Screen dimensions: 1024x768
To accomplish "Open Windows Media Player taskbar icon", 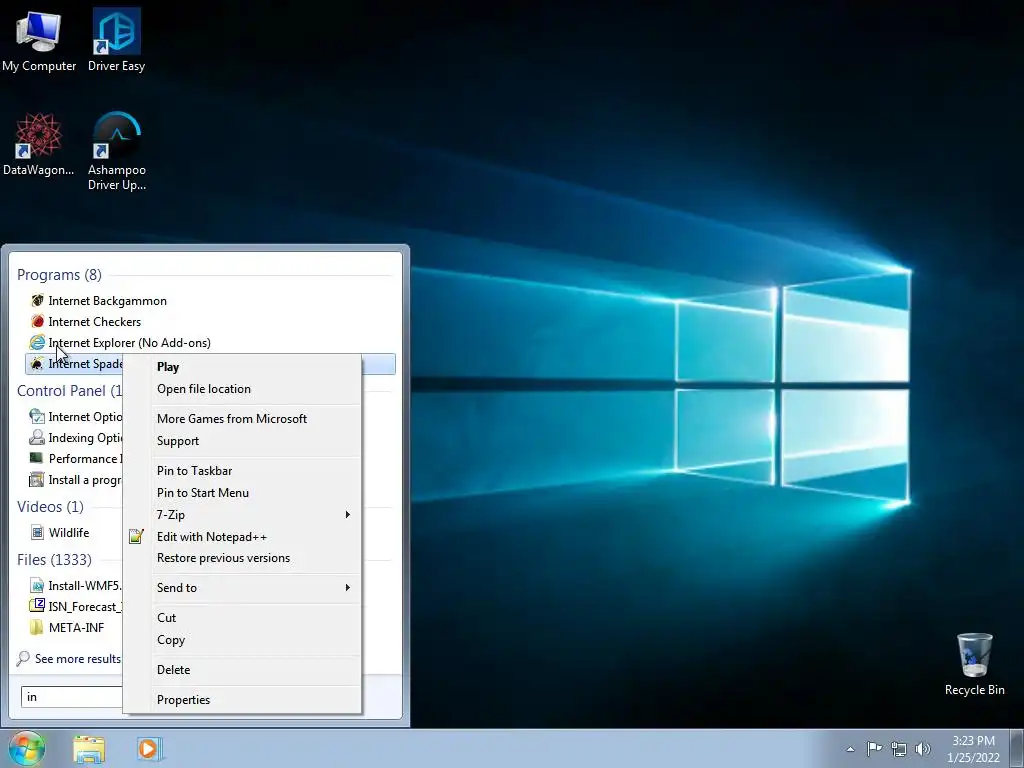I will [x=148, y=748].
